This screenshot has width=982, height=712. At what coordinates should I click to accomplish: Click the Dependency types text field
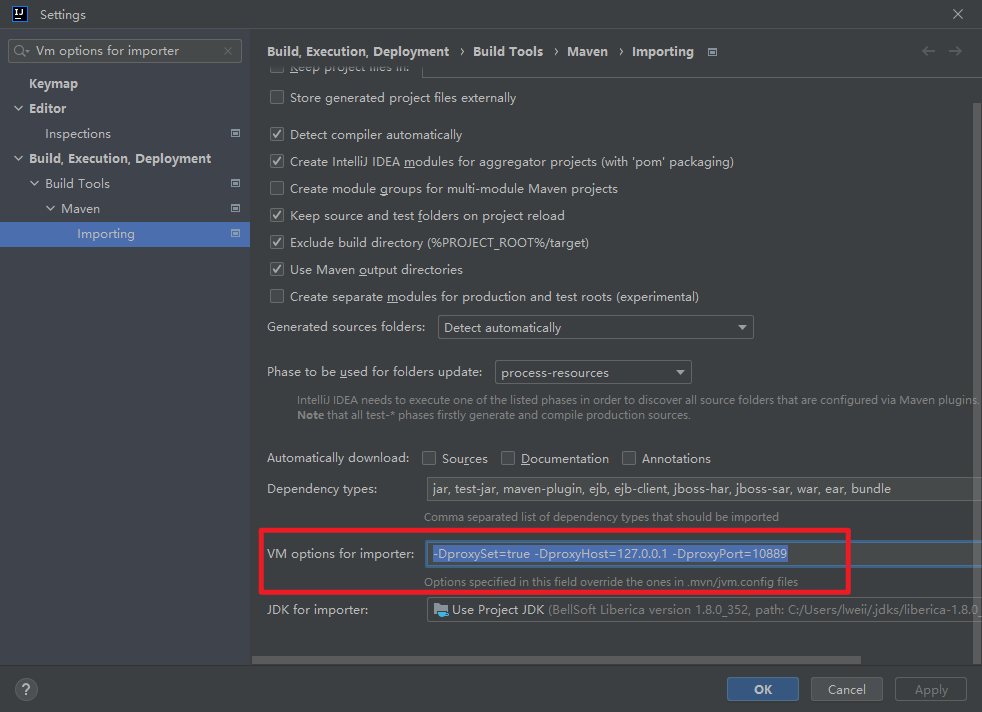tap(704, 488)
